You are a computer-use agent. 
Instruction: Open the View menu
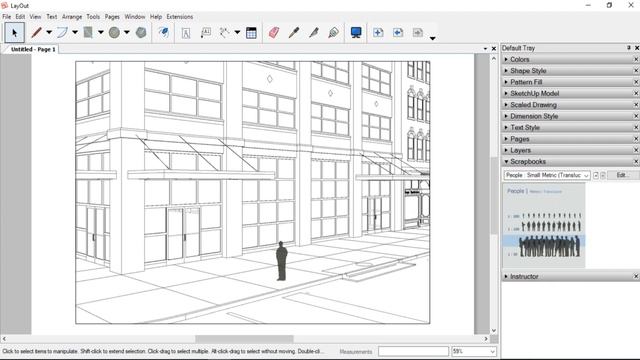click(36, 17)
